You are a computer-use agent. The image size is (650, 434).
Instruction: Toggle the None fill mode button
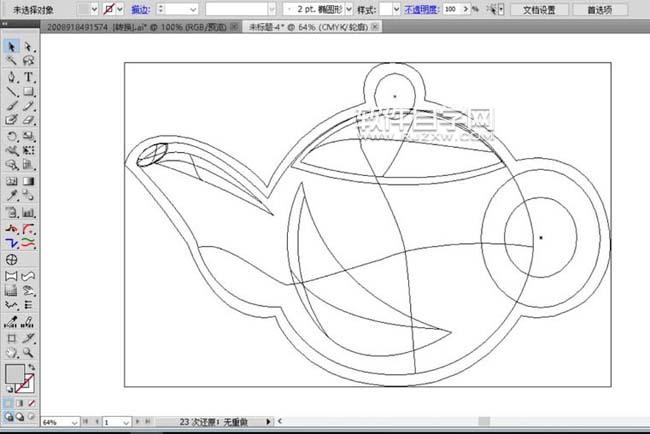pyautogui.click(x=32, y=403)
